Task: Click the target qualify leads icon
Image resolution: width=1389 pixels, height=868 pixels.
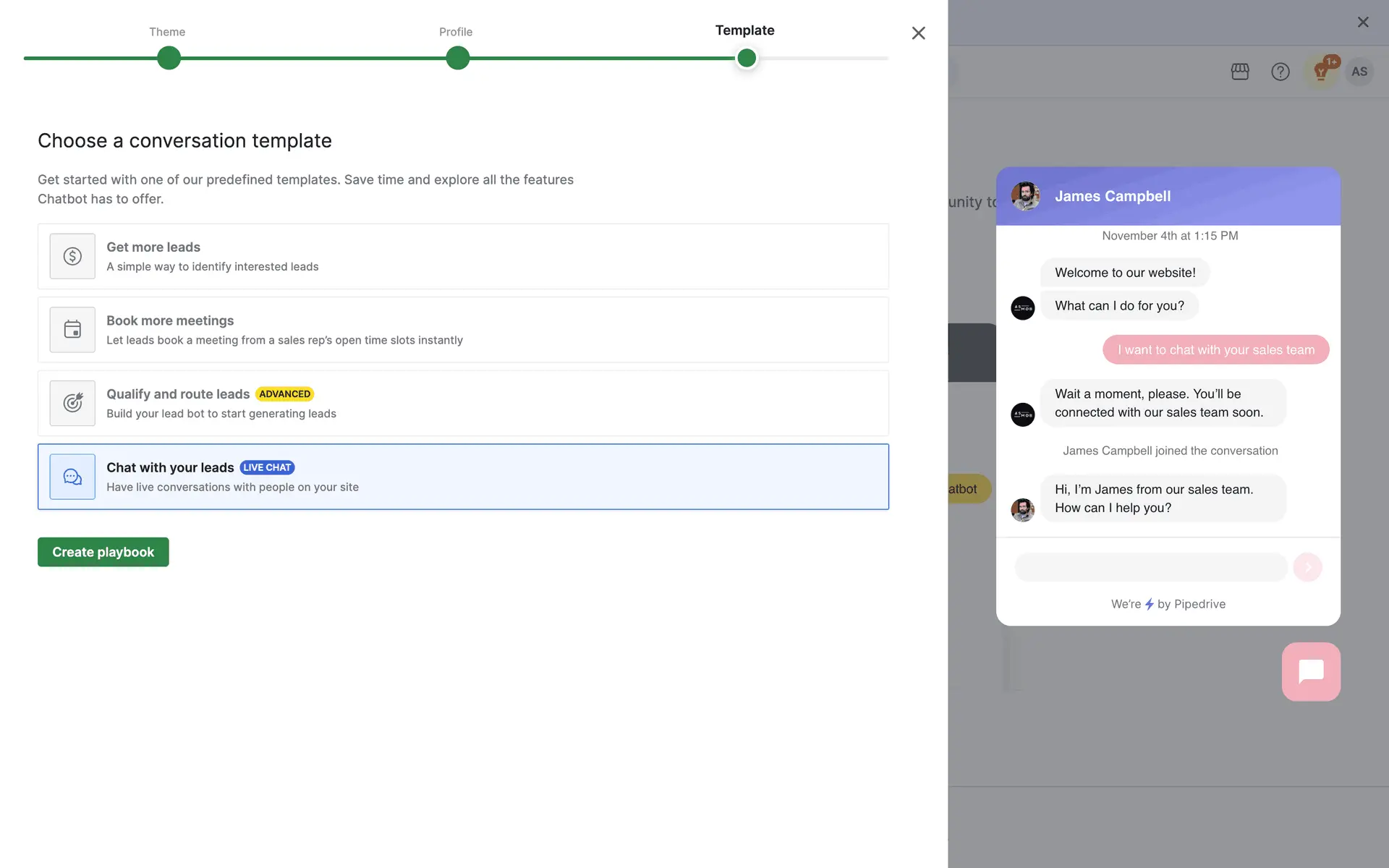Action: (x=72, y=403)
